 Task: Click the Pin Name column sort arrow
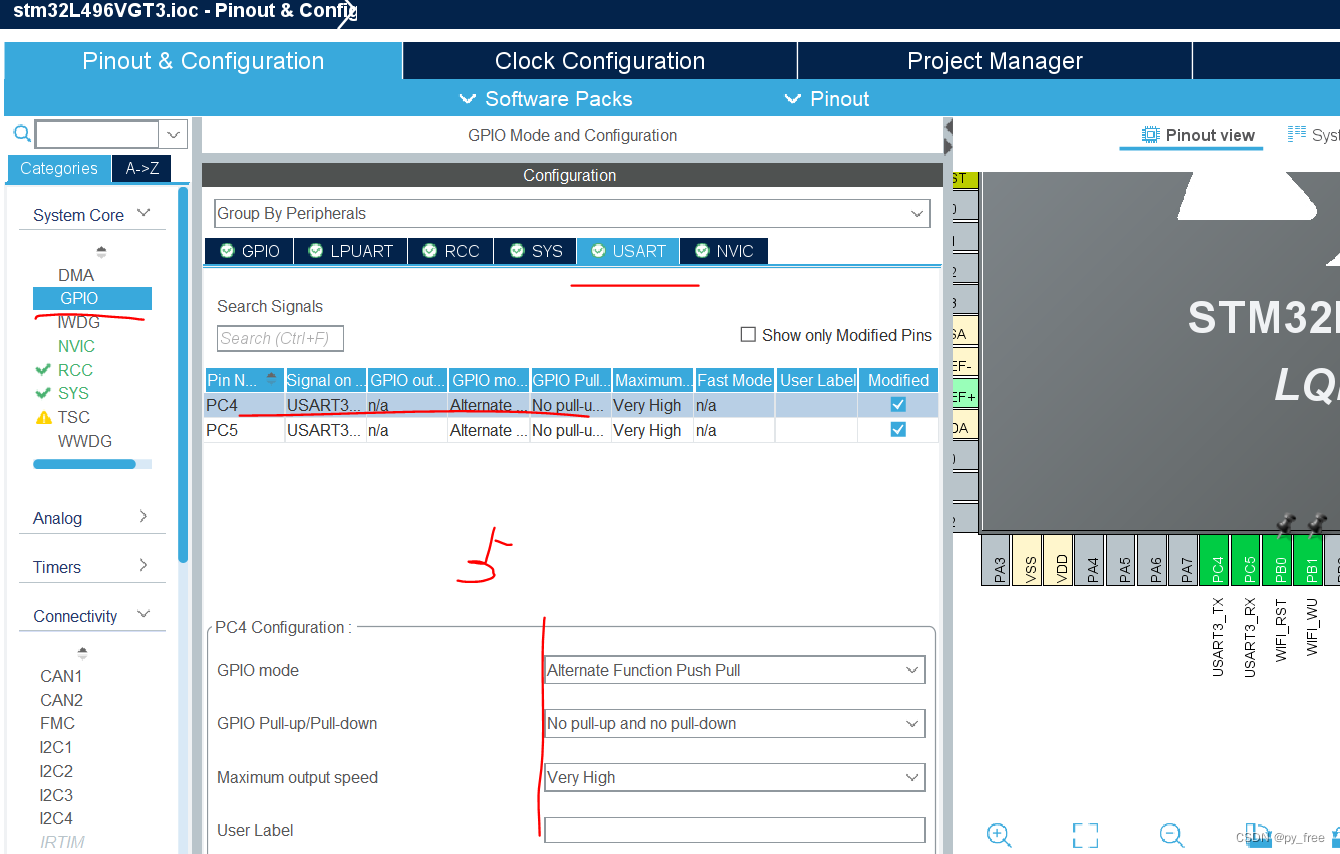(x=272, y=378)
